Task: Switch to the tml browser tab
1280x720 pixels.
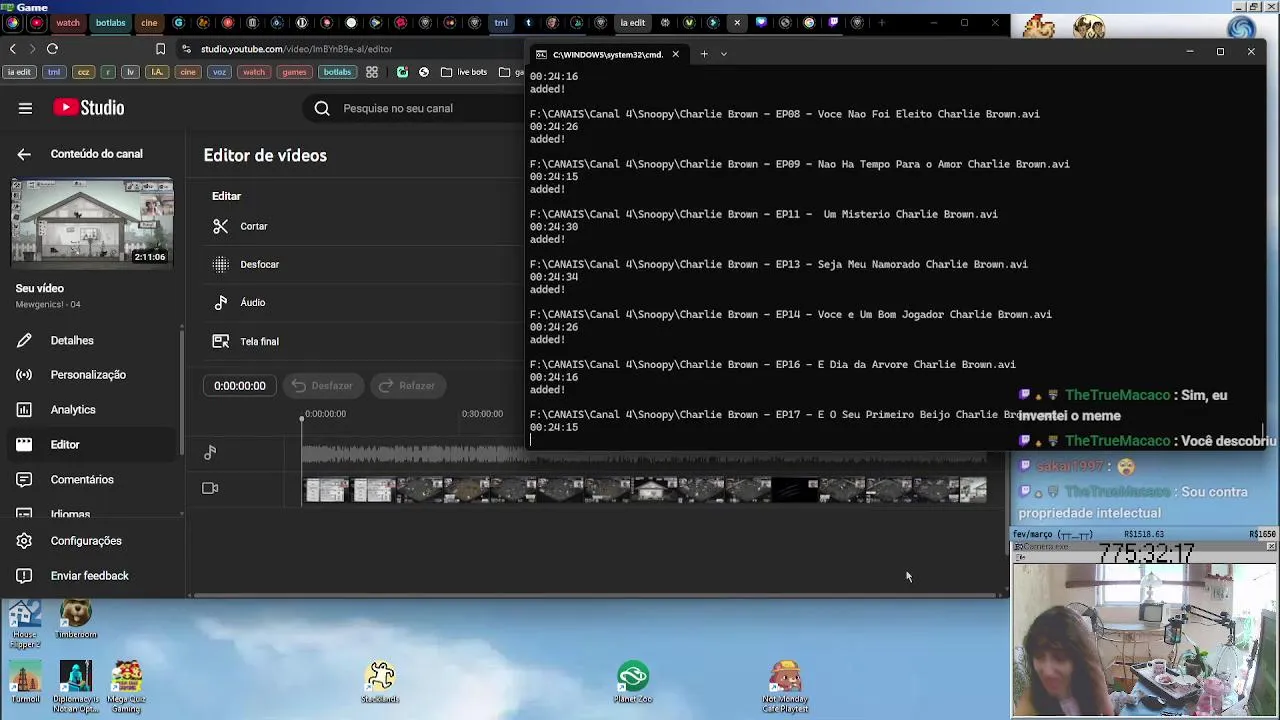Action: [x=501, y=22]
